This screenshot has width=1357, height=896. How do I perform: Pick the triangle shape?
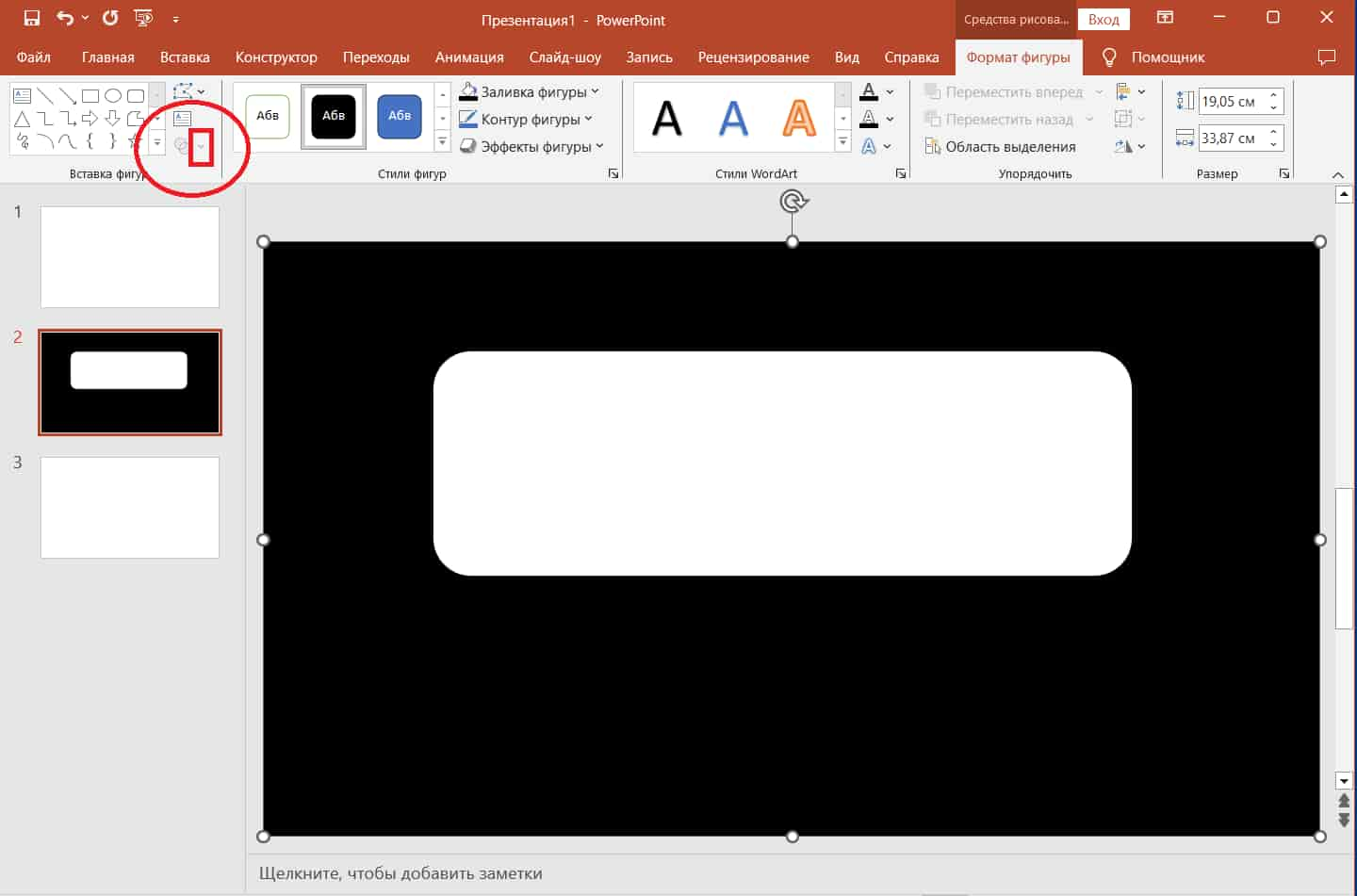(23, 119)
